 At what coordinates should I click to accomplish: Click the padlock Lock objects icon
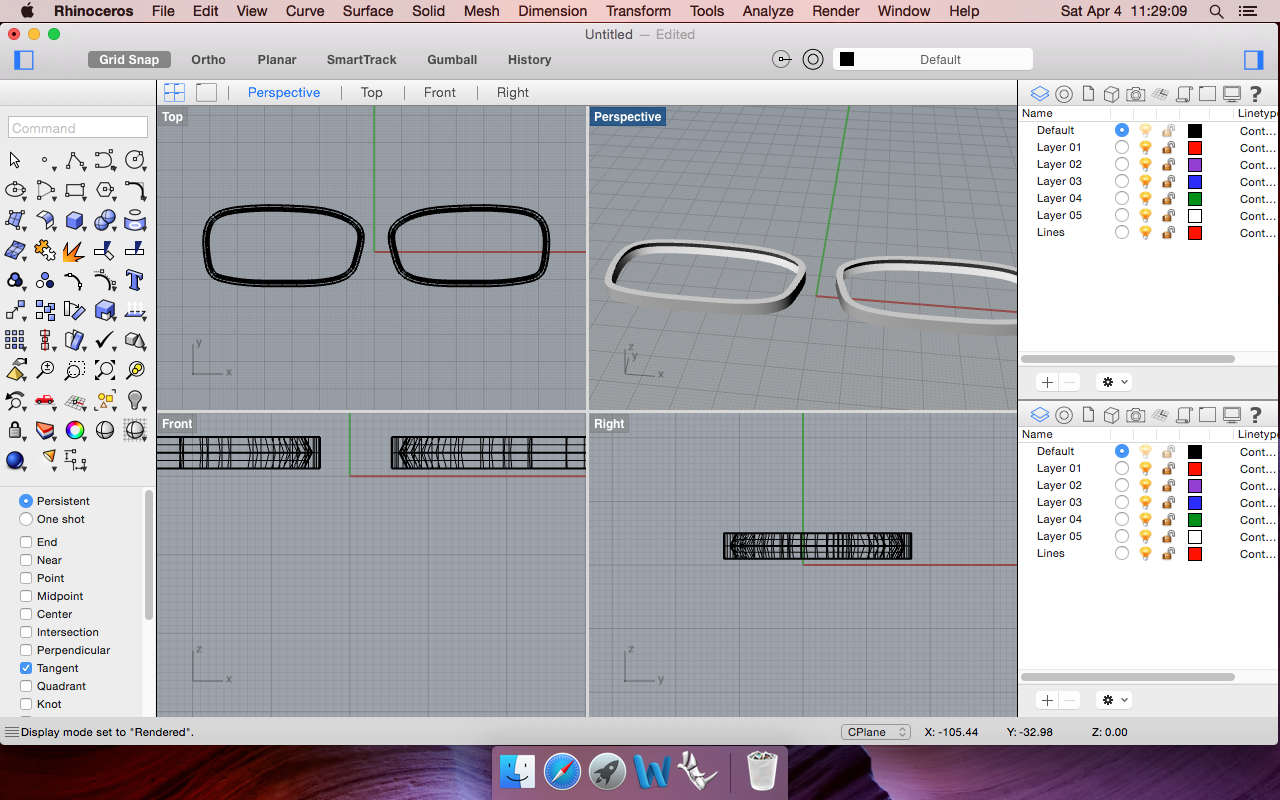pyautogui.click(x=15, y=430)
